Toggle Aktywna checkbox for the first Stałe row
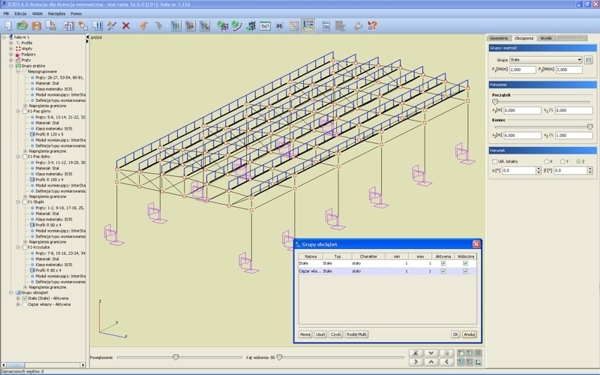Viewport: 600px width, 375px height. (x=443, y=263)
